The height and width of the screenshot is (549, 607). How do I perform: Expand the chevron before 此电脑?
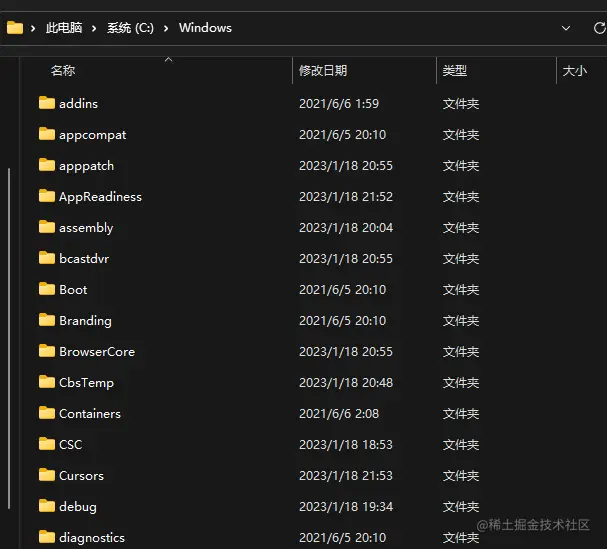tap(33, 28)
